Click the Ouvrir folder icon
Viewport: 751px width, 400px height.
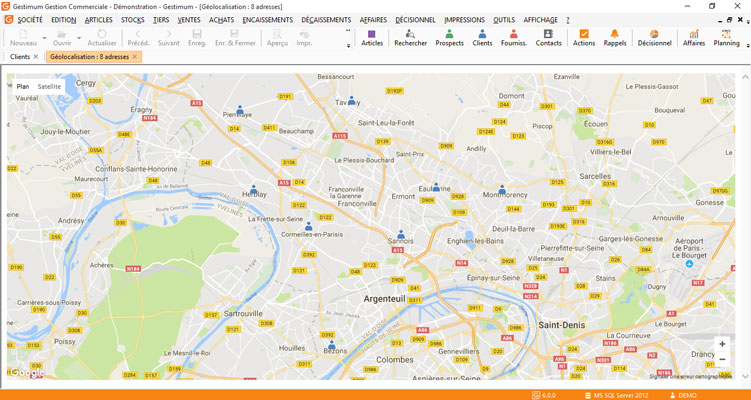pos(62,38)
